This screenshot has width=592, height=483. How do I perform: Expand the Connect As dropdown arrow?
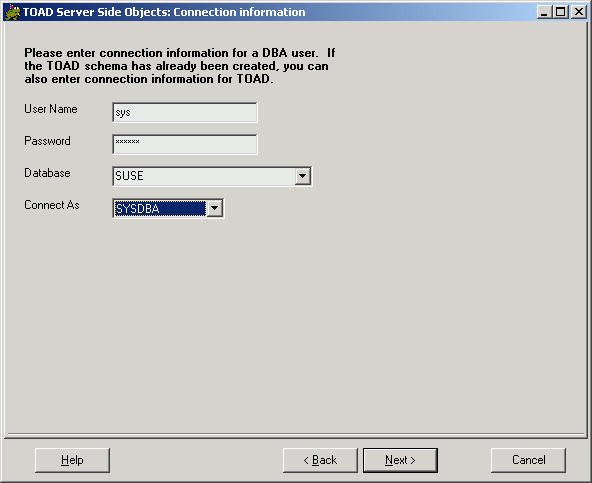click(x=214, y=208)
